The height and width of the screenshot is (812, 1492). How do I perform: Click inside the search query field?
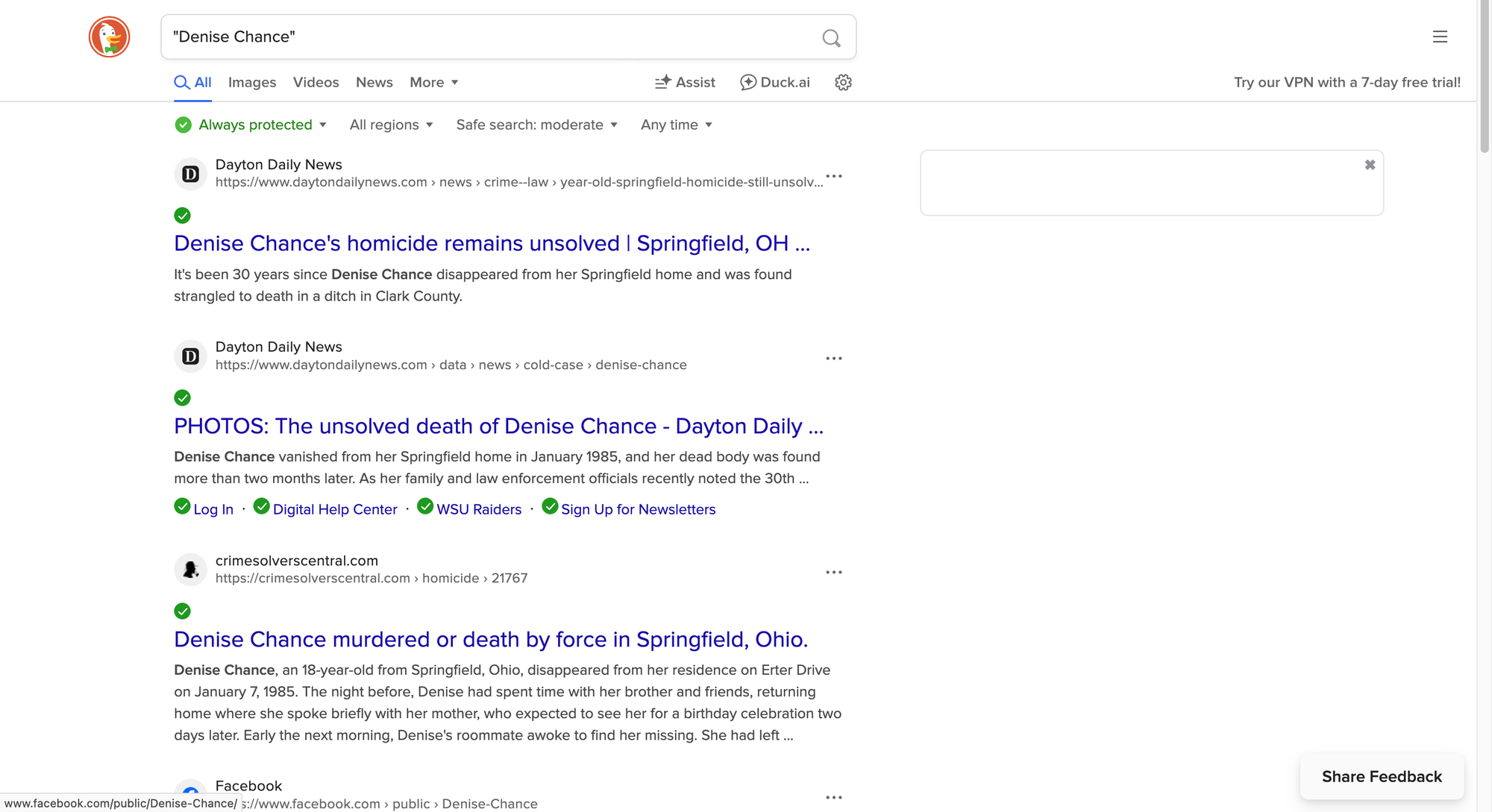pos(485,37)
